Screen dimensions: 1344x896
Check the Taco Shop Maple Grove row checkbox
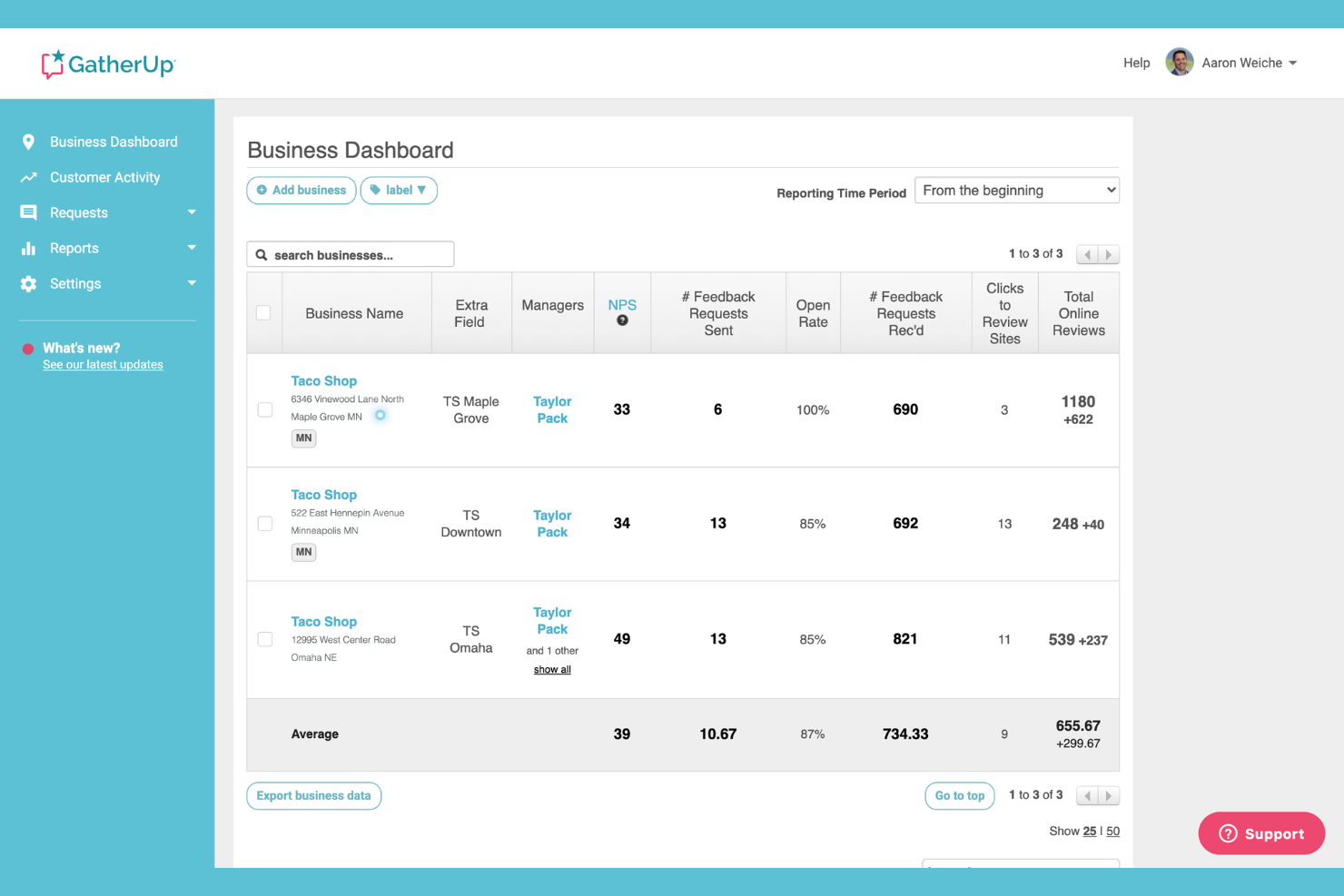(265, 409)
